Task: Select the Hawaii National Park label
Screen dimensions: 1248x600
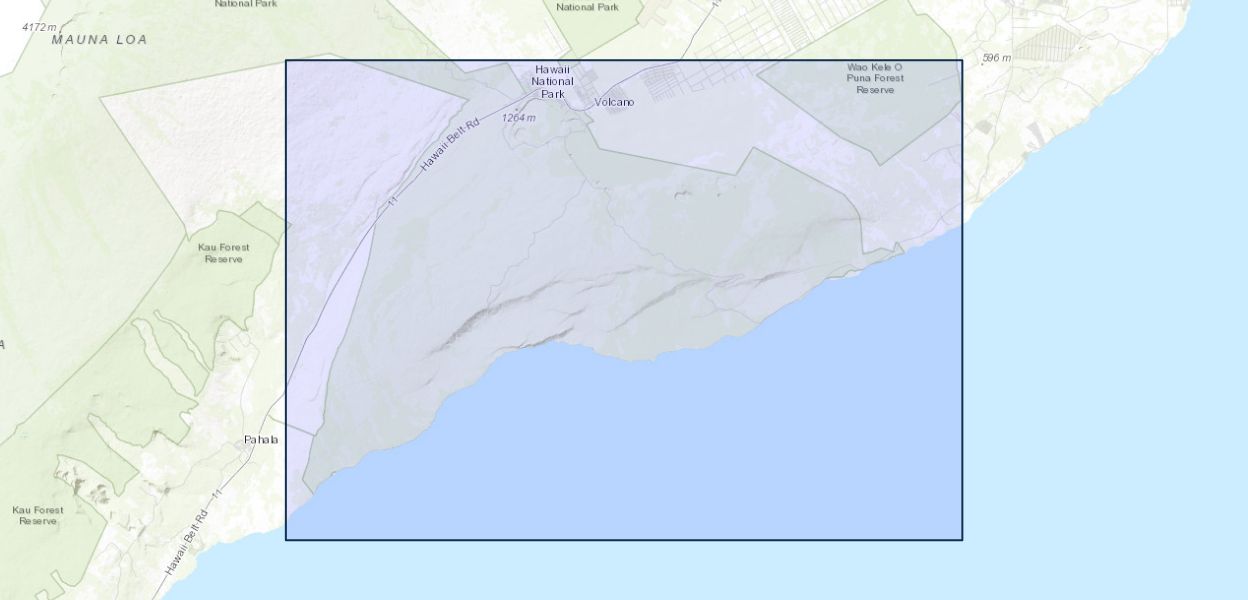Action: coord(553,81)
